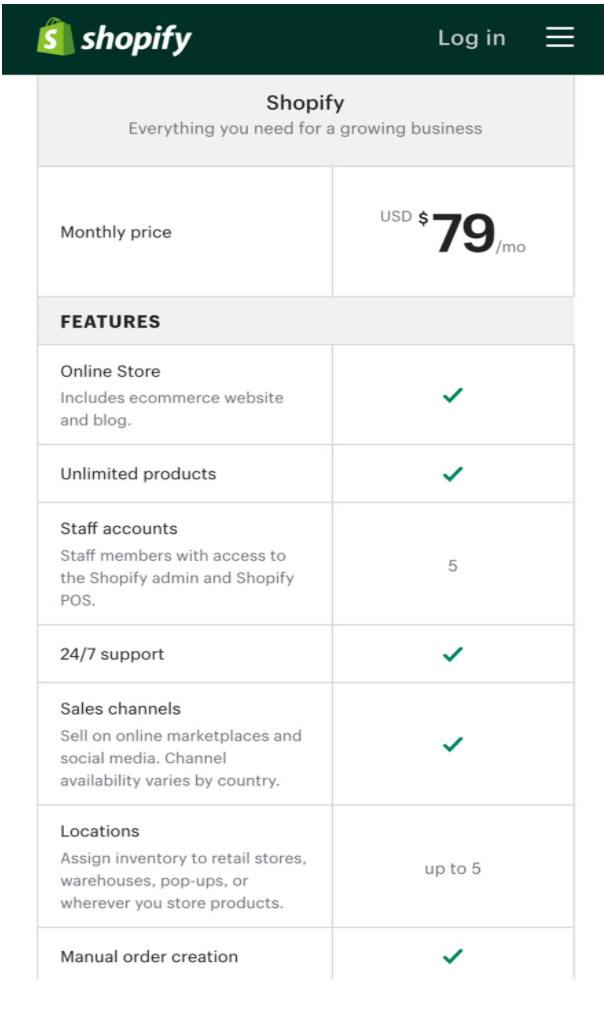Click the Sales channels feature title
The width and height of the screenshot is (604, 1016).
[121, 708]
